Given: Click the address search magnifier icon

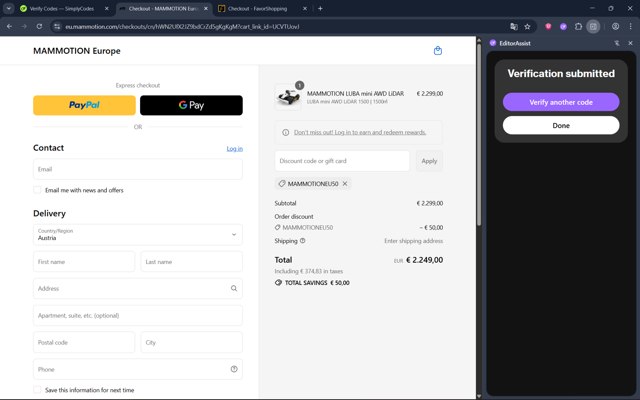Looking at the screenshot, I should click(x=234, y=288).
